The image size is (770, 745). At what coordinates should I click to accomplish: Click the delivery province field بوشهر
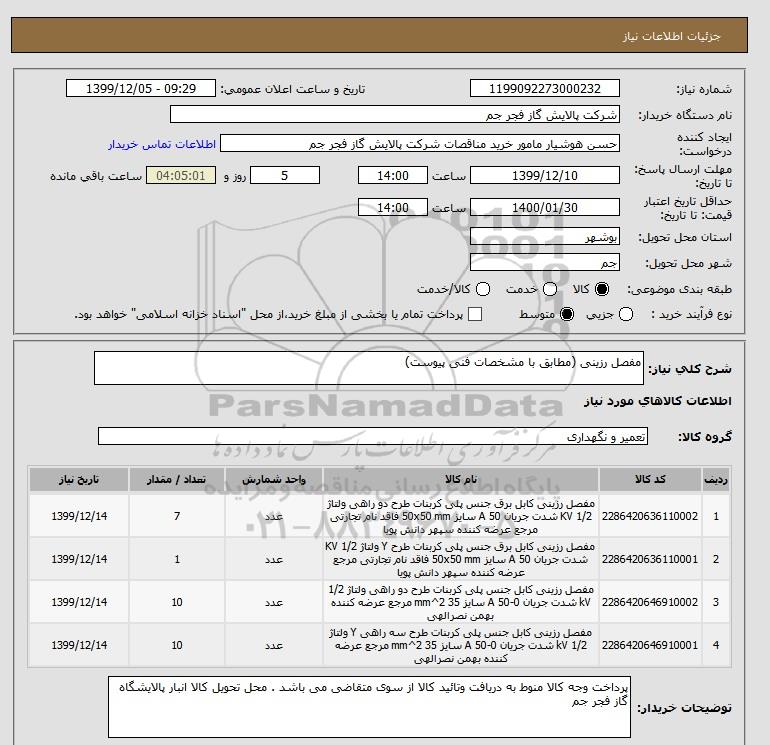(x=545, y=237)
